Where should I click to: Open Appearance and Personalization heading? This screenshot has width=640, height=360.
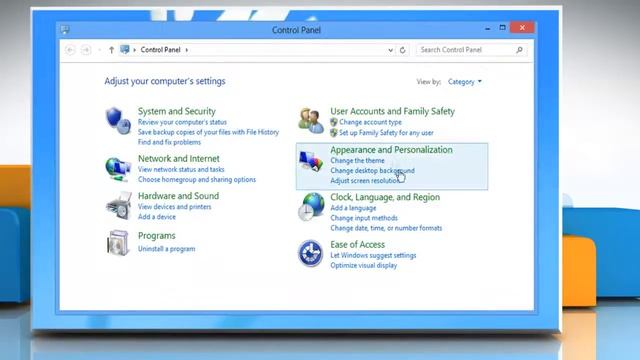tap(391, 150)
